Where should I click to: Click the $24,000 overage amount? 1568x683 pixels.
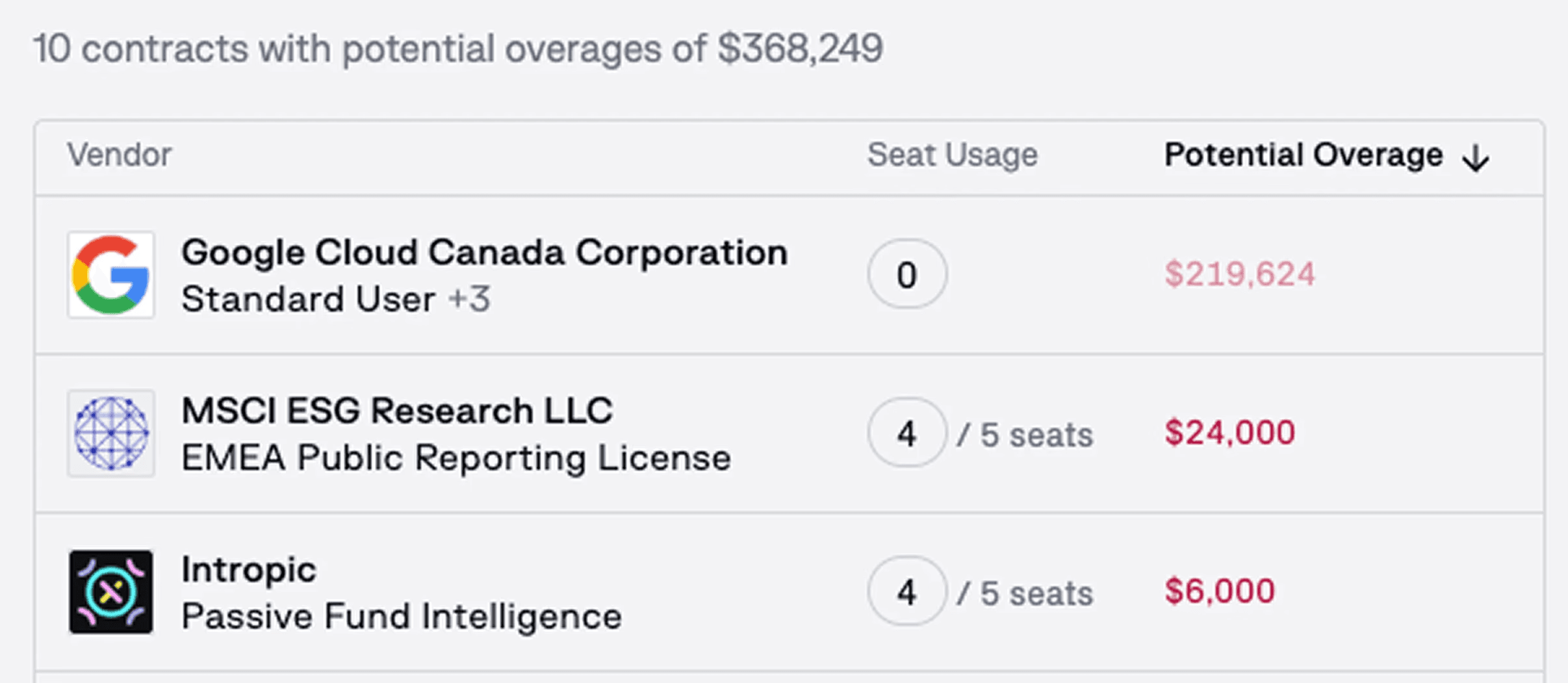click(x=1229, y=433)
